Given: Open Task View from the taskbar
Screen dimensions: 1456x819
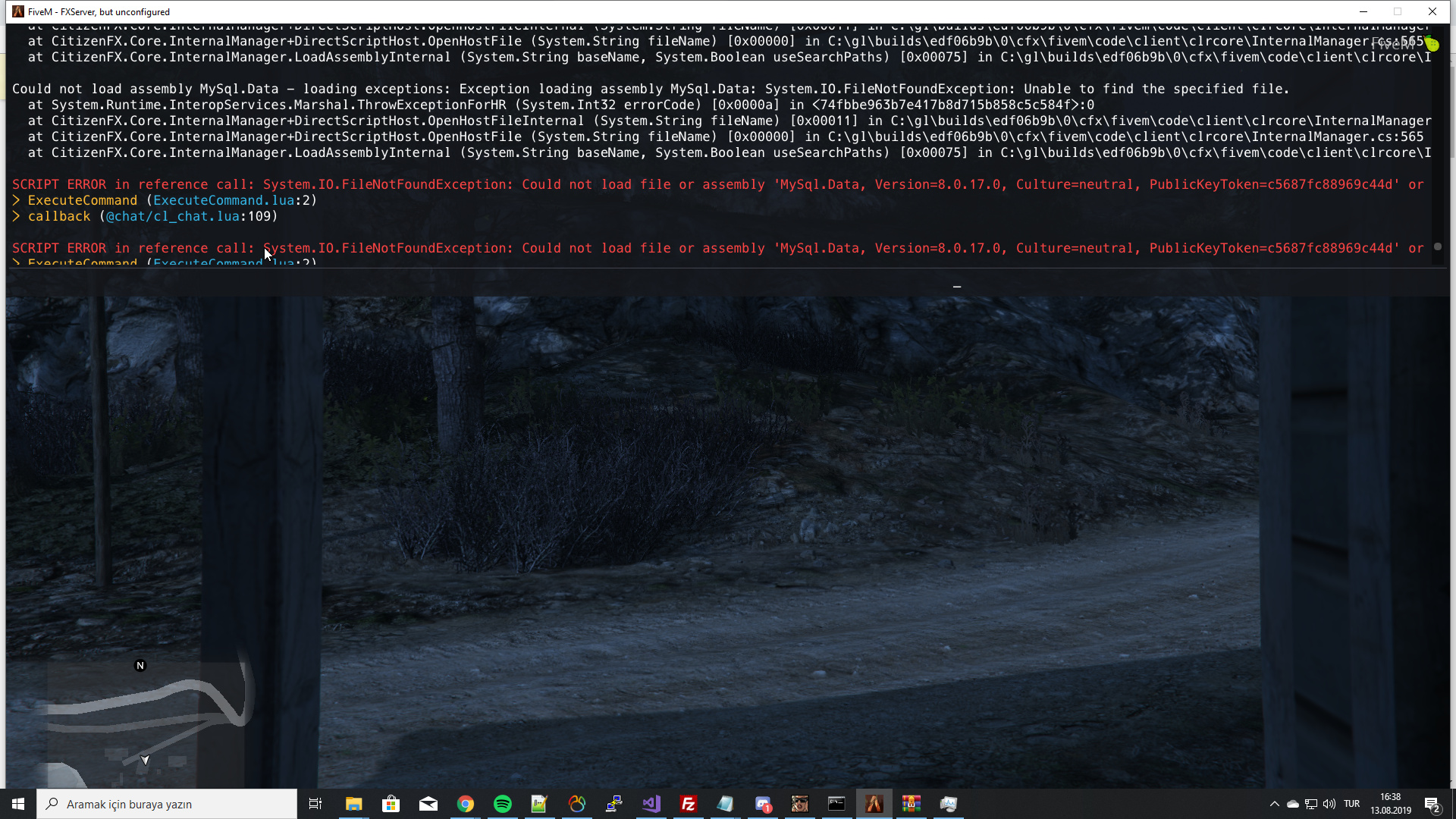Looking at the screenshot, I should click(315, 804).
